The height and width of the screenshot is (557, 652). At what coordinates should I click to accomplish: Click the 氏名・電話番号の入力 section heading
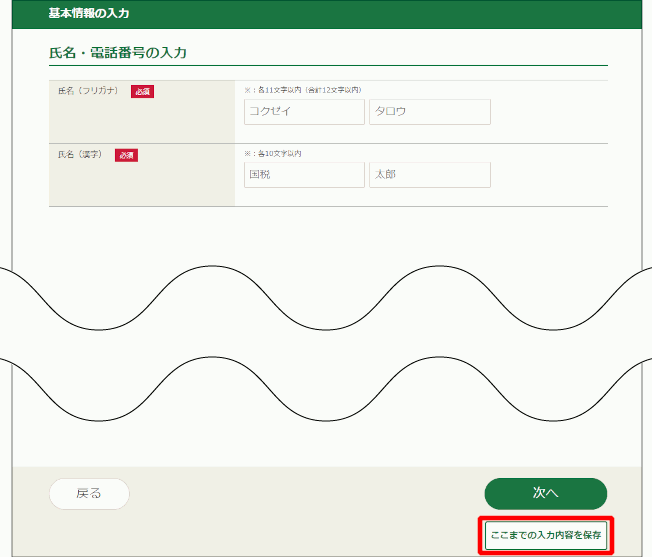point(118,51)
